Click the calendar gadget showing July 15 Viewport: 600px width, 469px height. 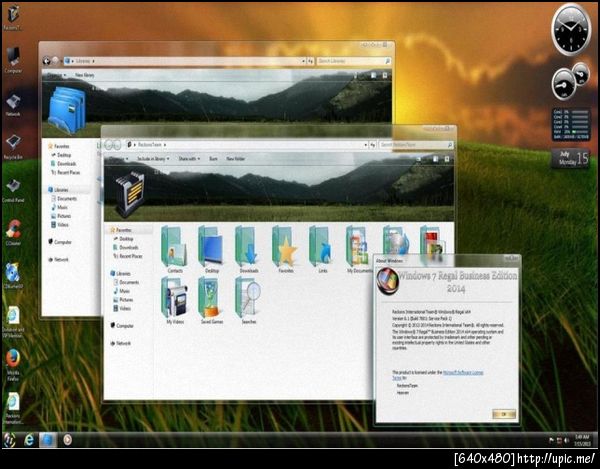(x=570, y=158)
